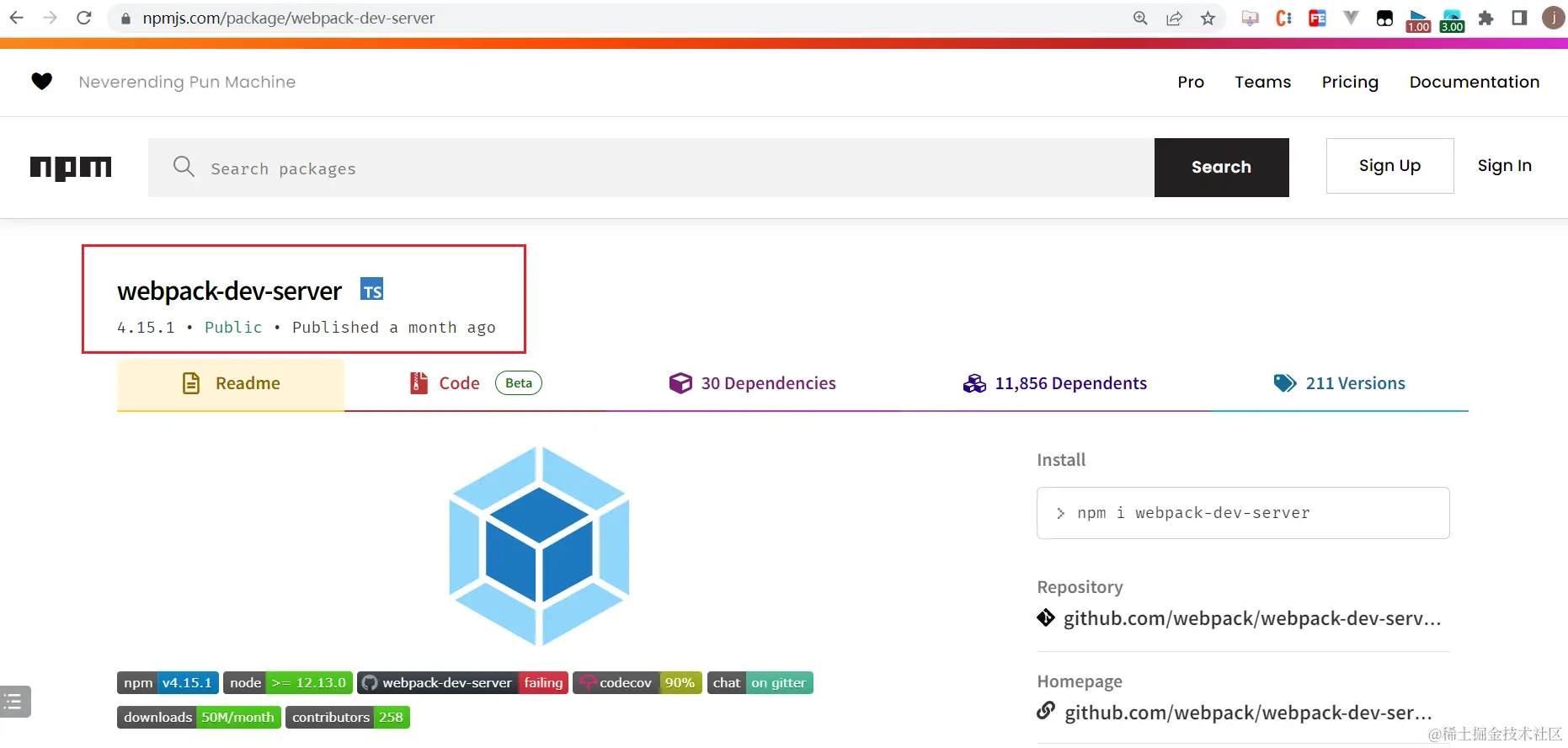Click the webpack cube logo image
This screenshot has width=1568, height=748.
pos(539,546)
